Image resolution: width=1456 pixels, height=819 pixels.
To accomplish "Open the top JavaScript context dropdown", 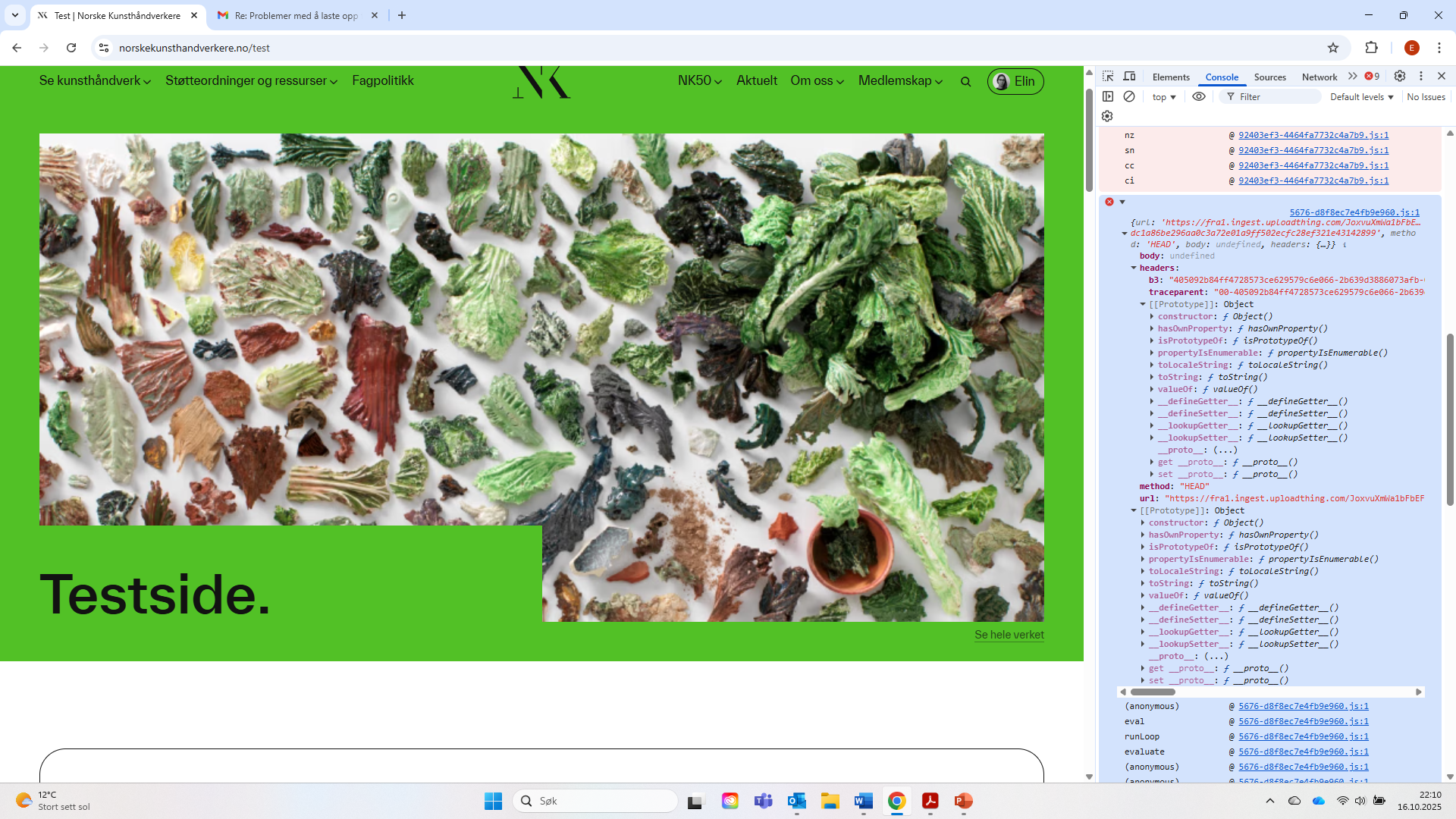I will click(1164, 97).
